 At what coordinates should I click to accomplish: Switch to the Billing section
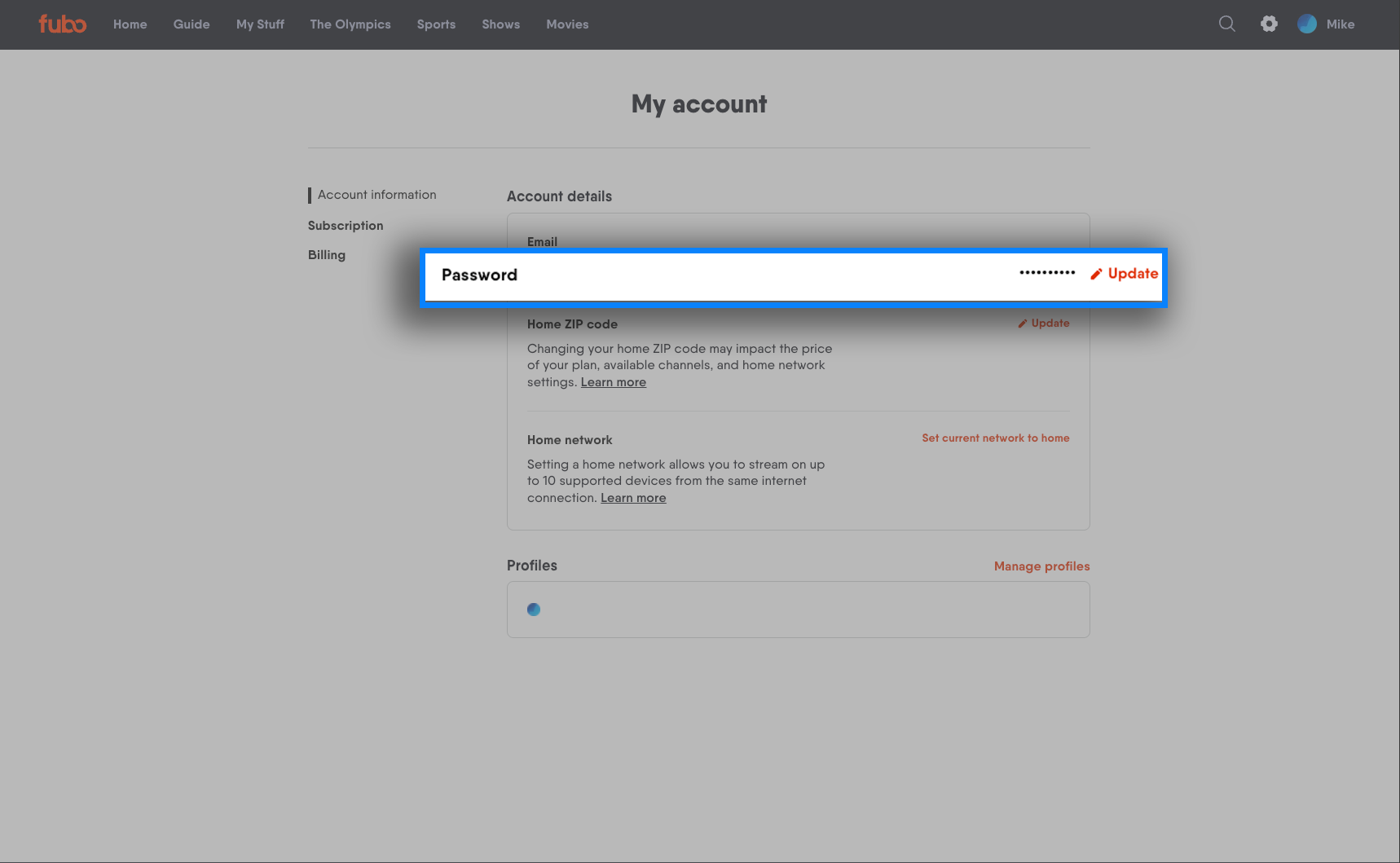pyautogui.click(x=327, y=255)
